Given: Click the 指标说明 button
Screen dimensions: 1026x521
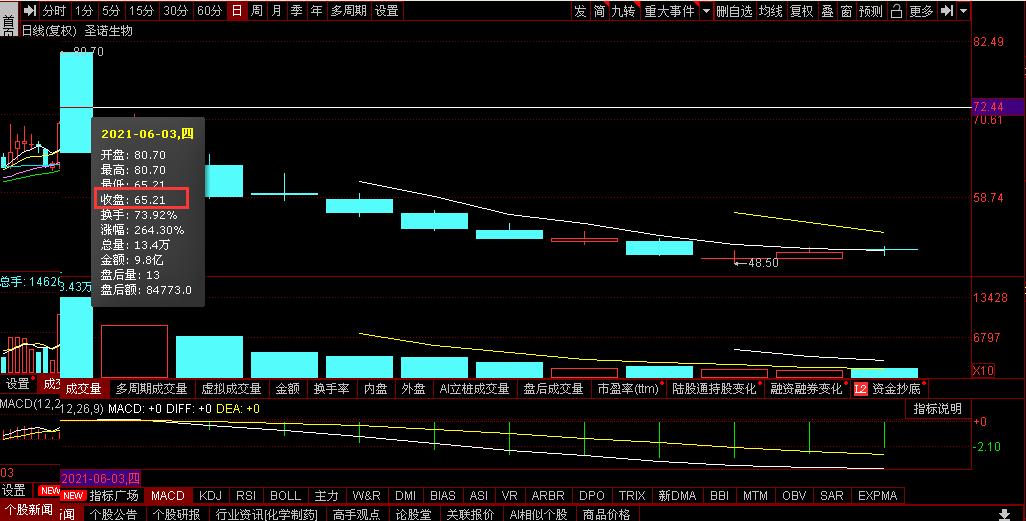Looking at the screenshot, I should coord(937,408).
